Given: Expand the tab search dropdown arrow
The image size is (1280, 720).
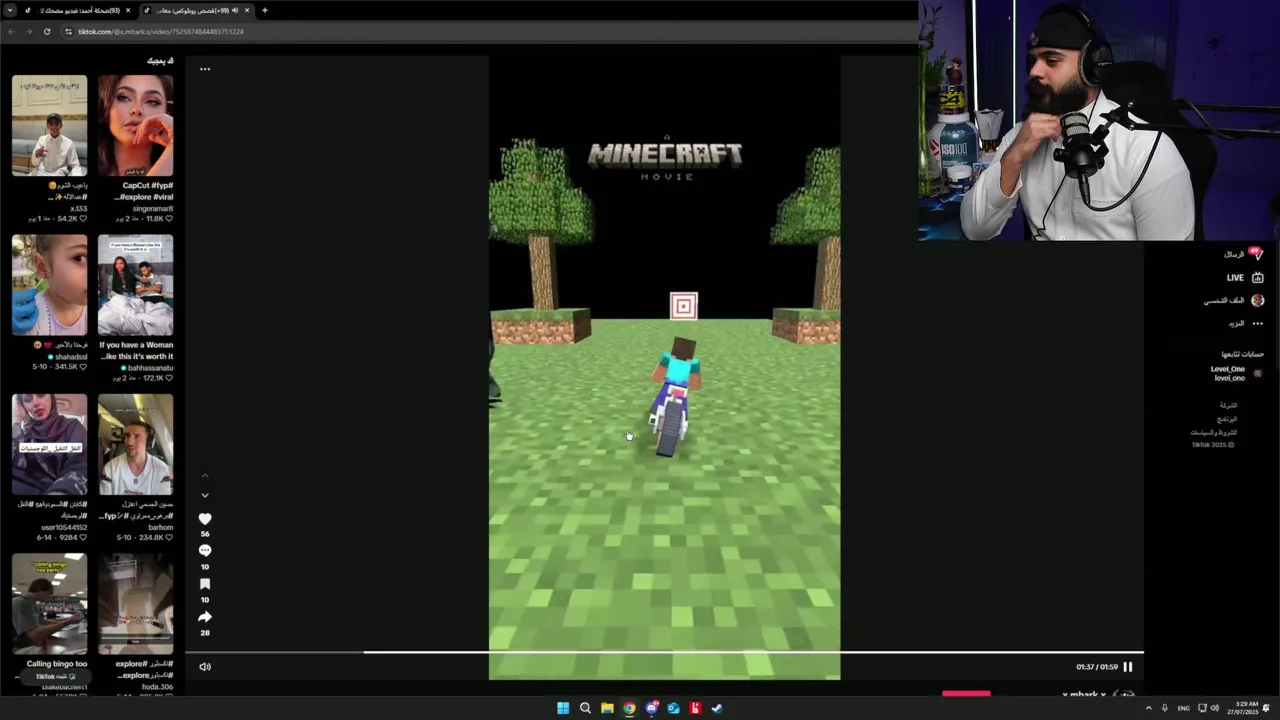Looking at the screenshot, I should [8, 10].
